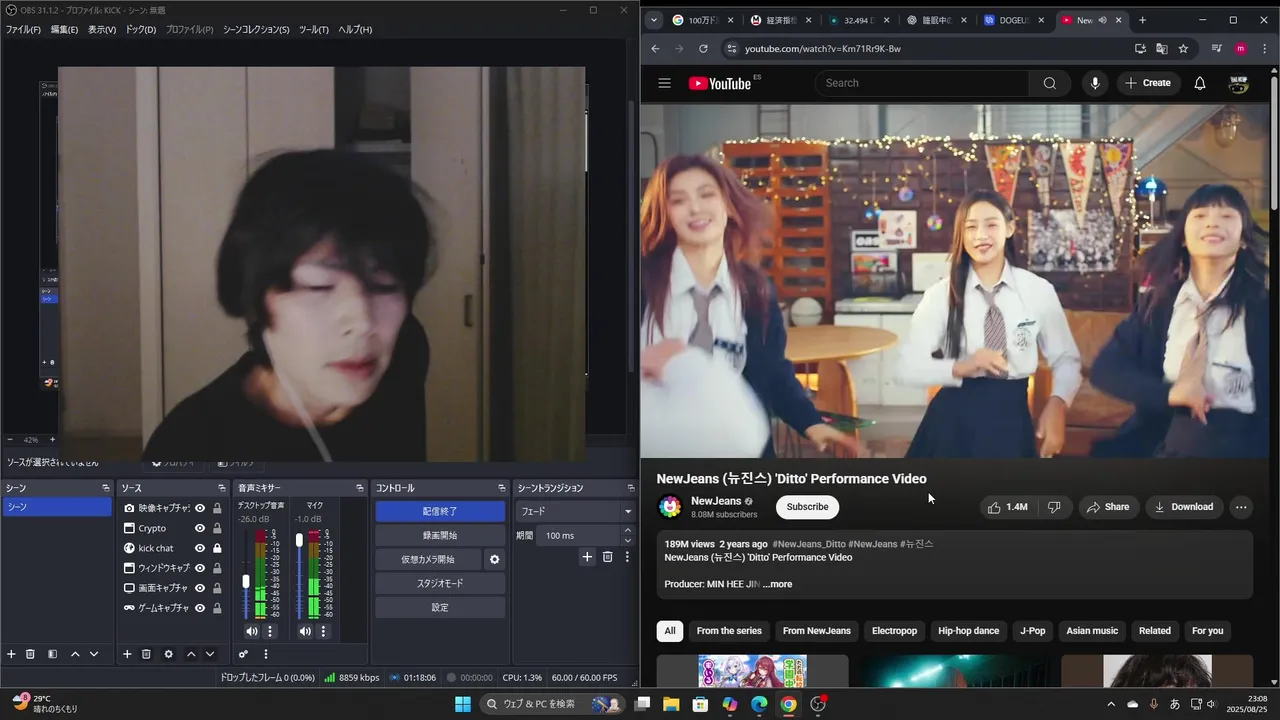Move scene up arrow in シーン dock
The image size is (1280, 720).
click(75, 654)
